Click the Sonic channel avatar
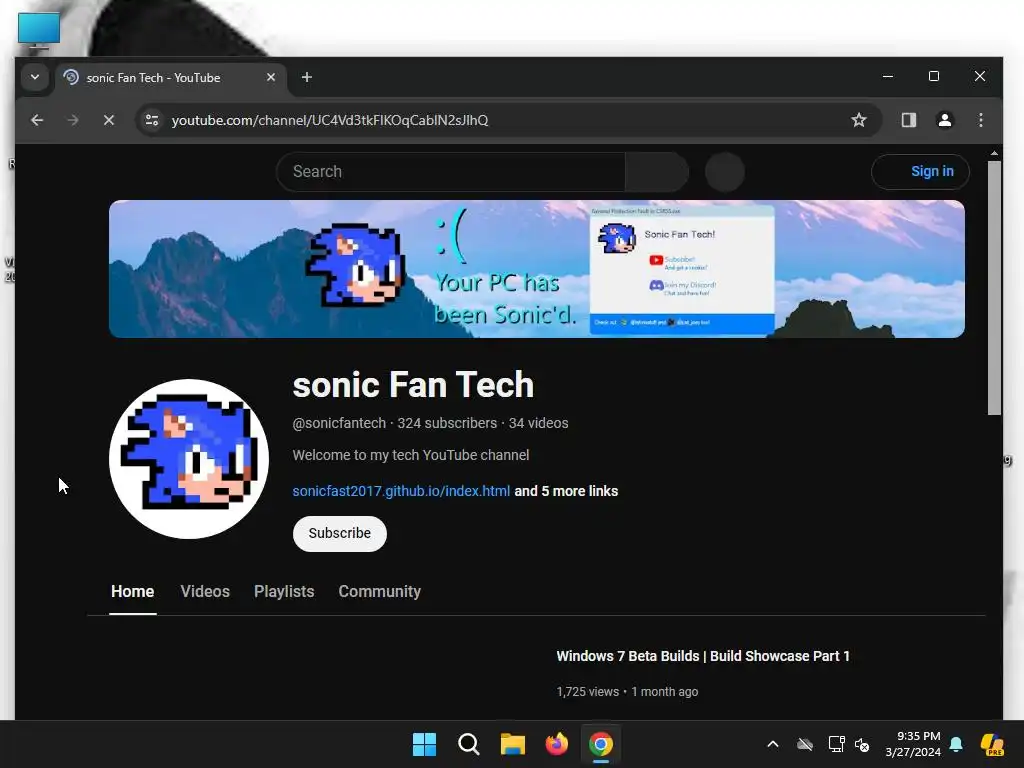The width and height of the screenshot is (1024, 768). pyautogui.click(x=189, y=459)
